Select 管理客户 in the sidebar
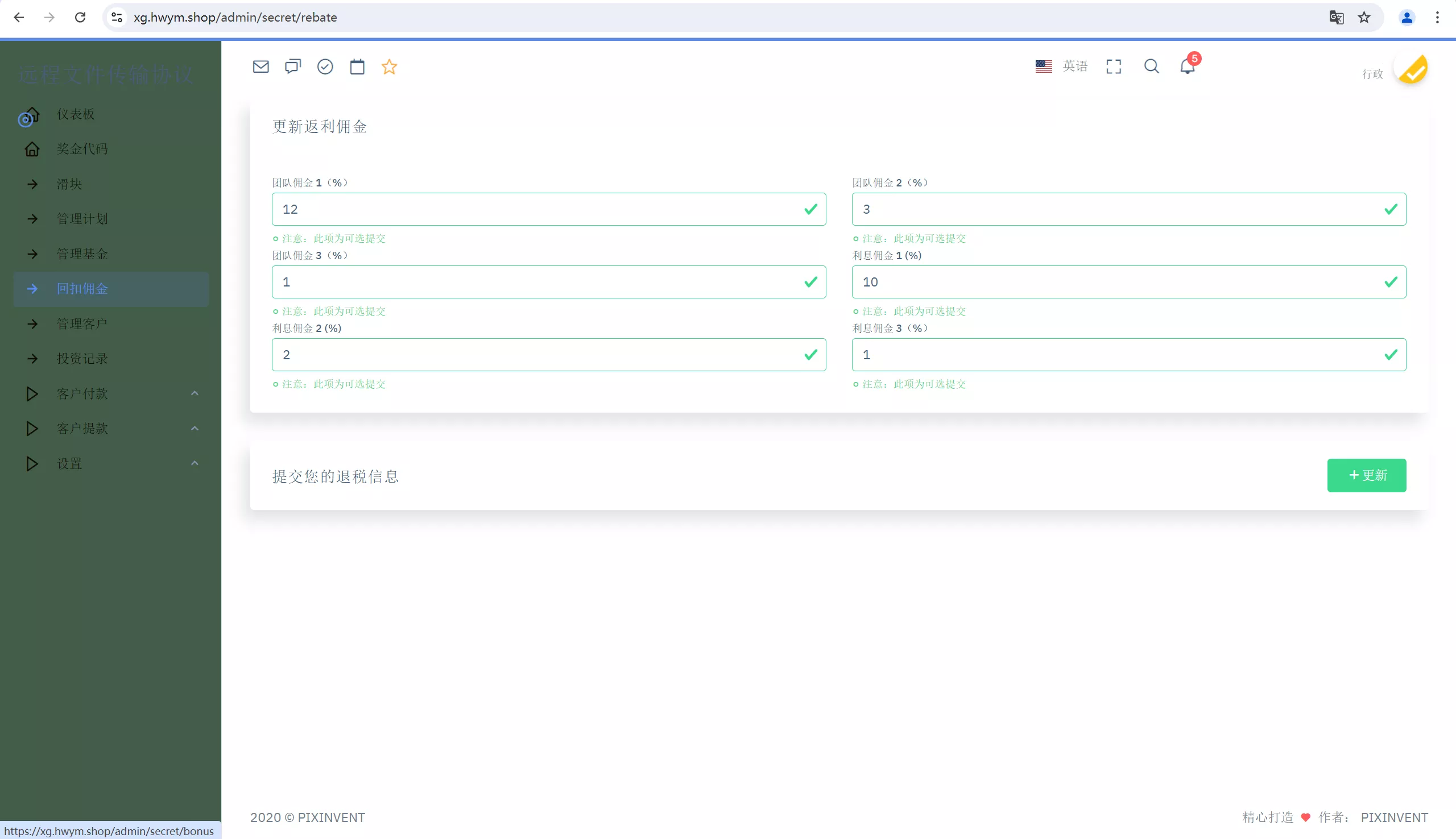The width and height of the screenshot is (1456, 839). coord(82,324)
